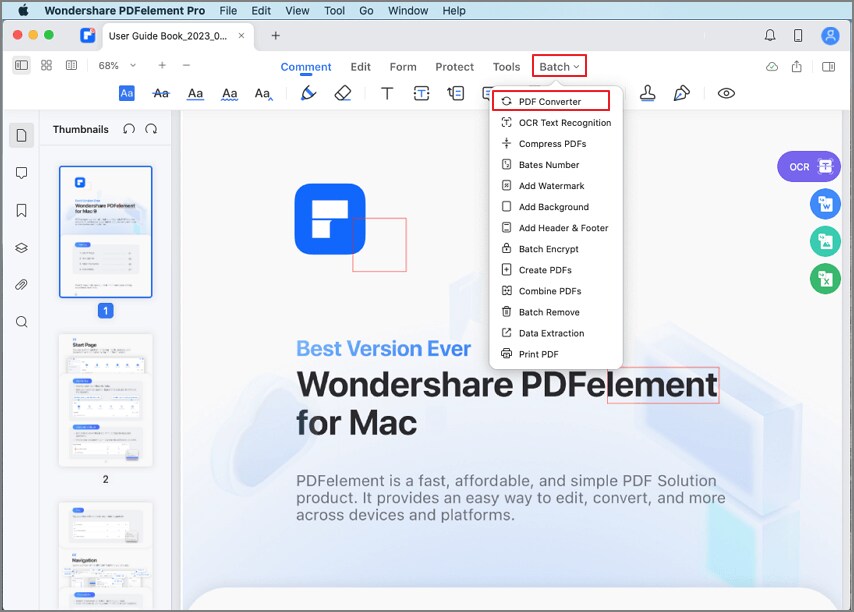The width and height of the screenshot is (854, 612).
Task: Select the Eraser tool next to the highlighter
Action: [343, 93]
